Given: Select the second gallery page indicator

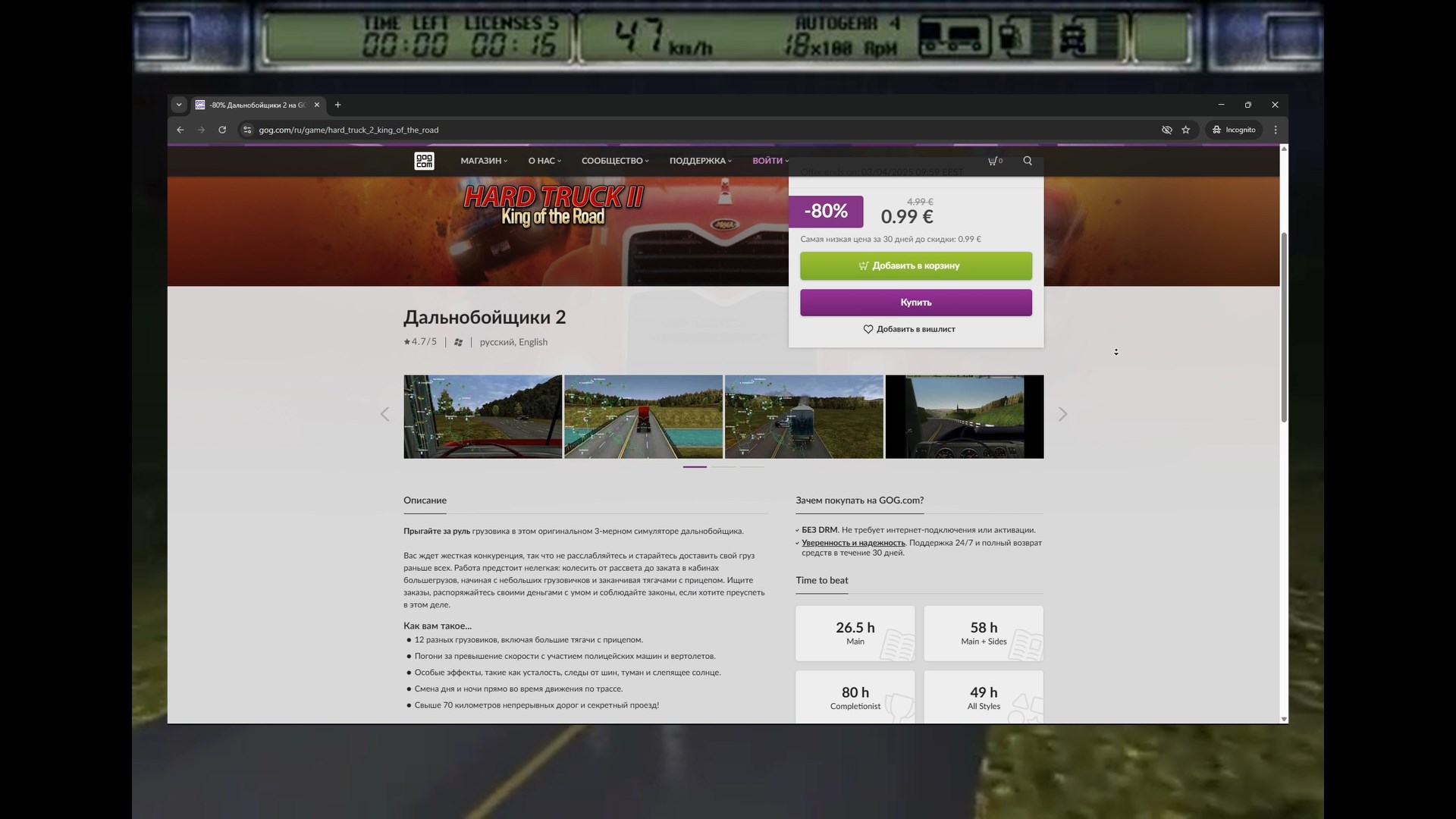Looking at the screenshot, I should tap(723, 467).
